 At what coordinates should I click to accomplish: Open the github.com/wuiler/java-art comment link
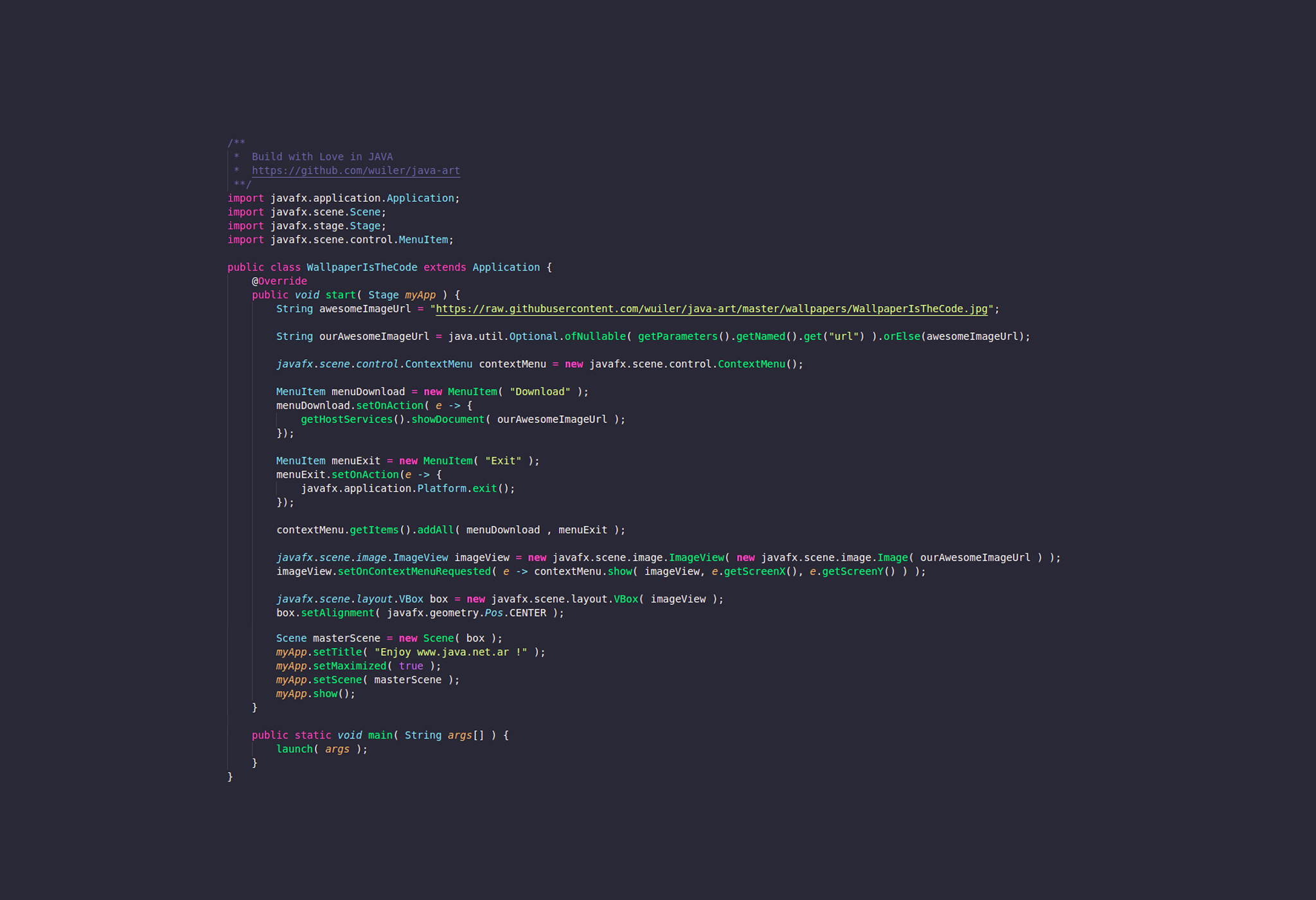point(355,171)
